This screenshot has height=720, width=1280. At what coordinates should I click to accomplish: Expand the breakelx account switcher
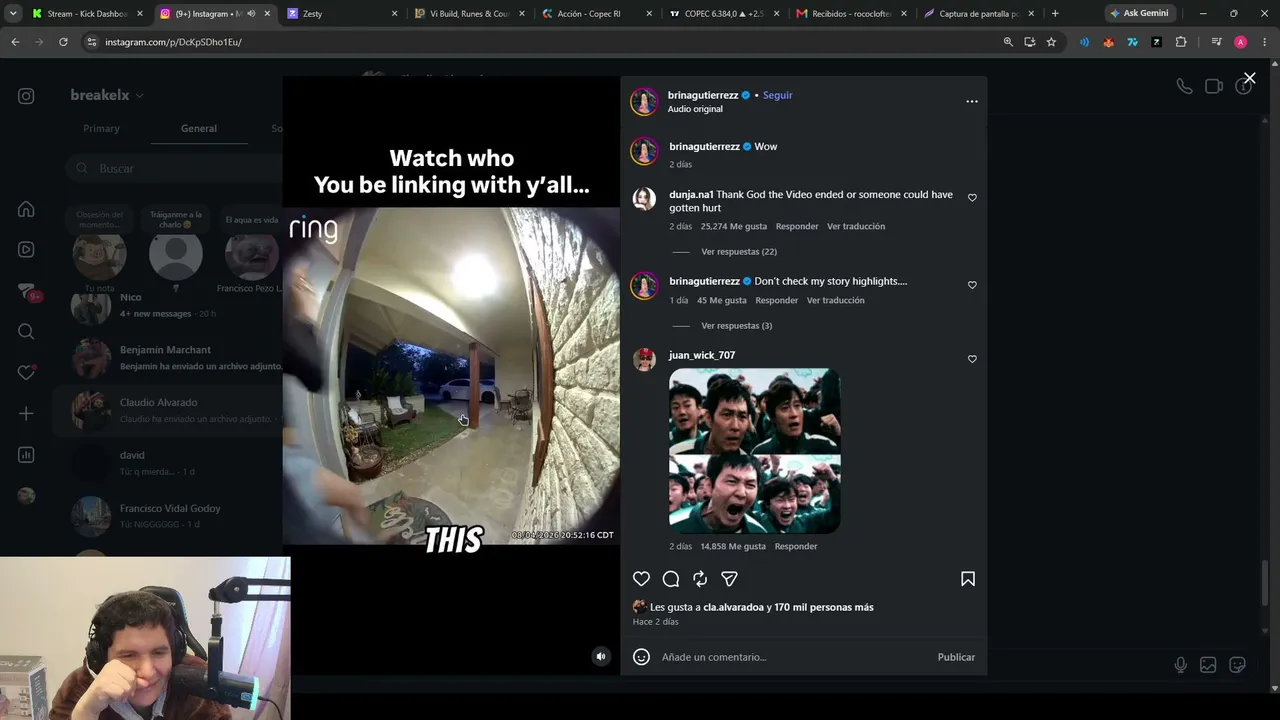(107, 95)
